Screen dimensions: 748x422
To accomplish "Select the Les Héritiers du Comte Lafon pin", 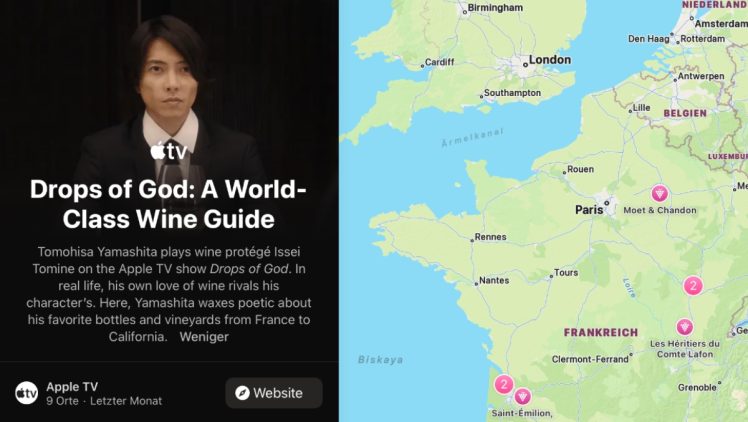I will click(685, 327).
